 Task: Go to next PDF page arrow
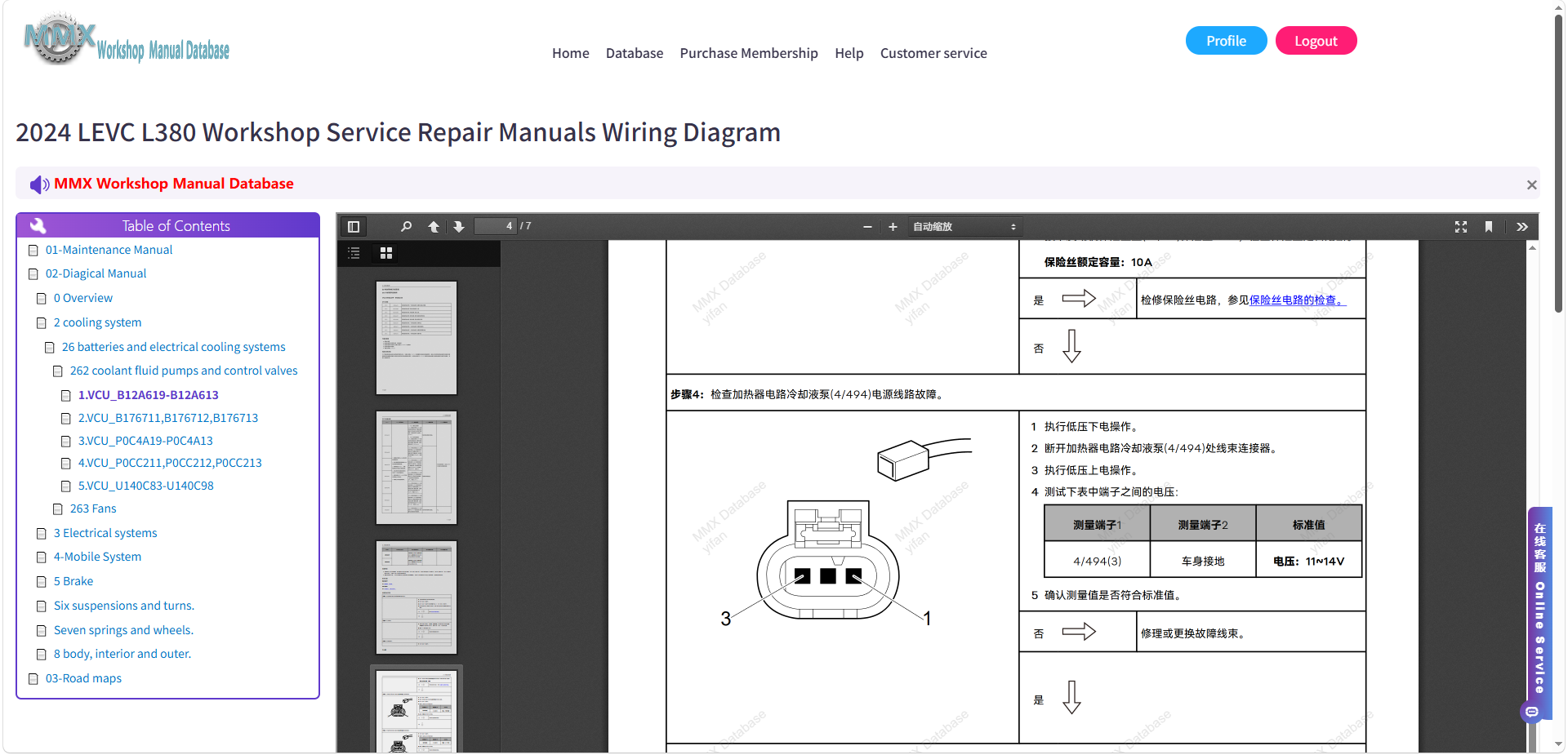click(x=459, y=227)
